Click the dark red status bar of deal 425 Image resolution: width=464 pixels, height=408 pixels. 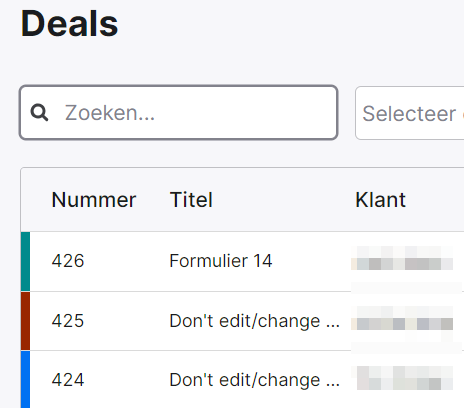click(25, 321)
